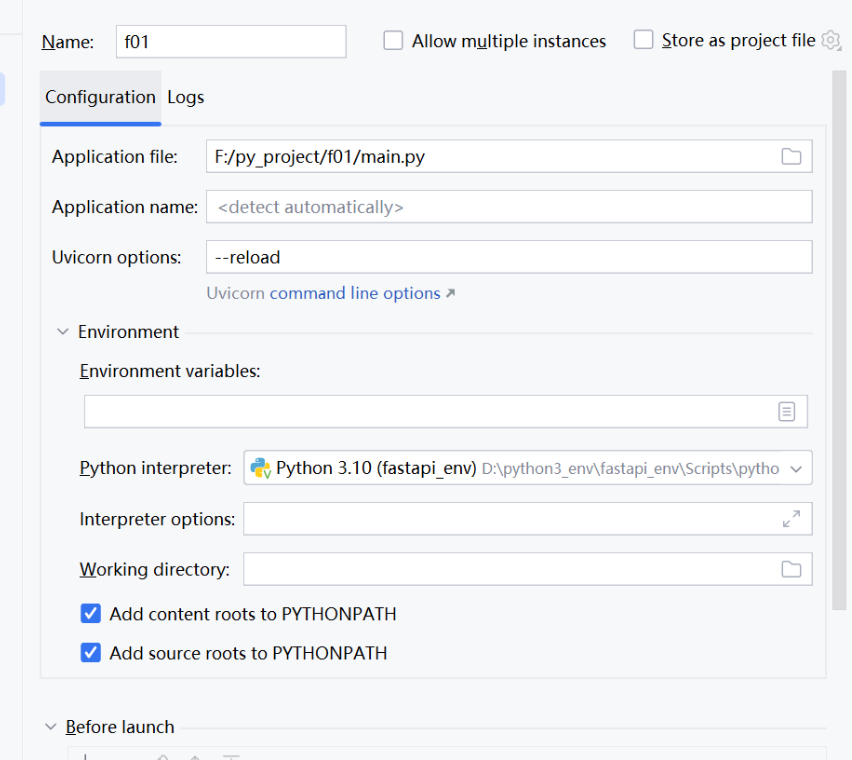
Task: Switch to the Logs tab
Action: [x=186, y=97]
